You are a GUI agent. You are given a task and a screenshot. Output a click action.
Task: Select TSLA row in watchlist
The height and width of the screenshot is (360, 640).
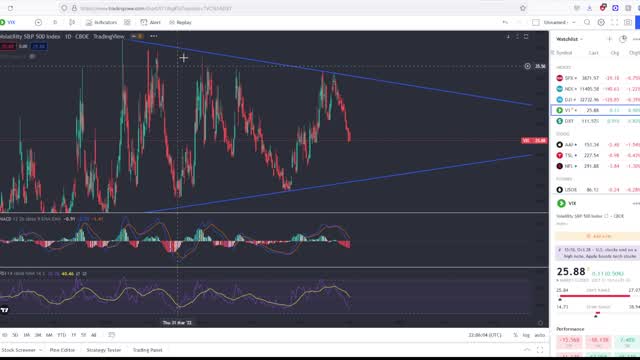[x=595, y=156]
